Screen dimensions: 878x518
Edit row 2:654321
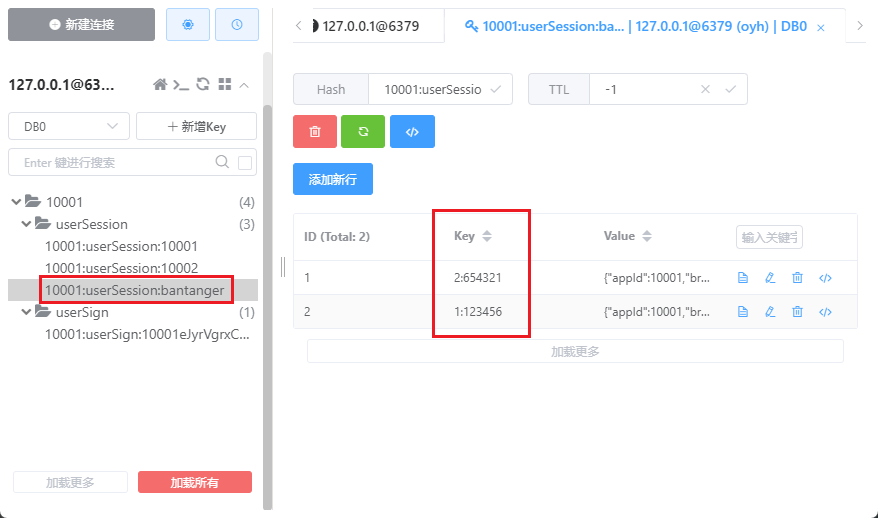[770, 278]
